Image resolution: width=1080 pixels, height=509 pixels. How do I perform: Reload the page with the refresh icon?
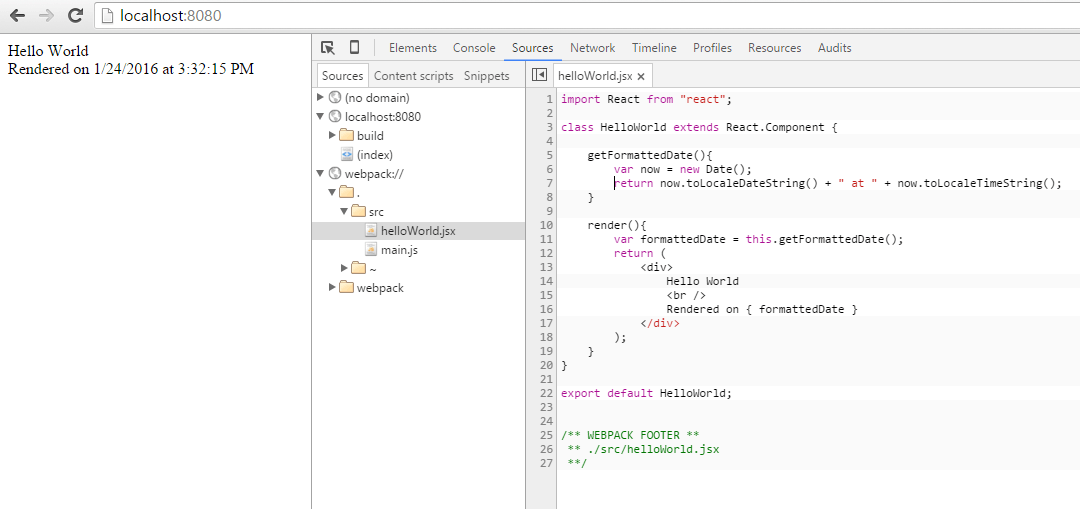tap(76, 14)
